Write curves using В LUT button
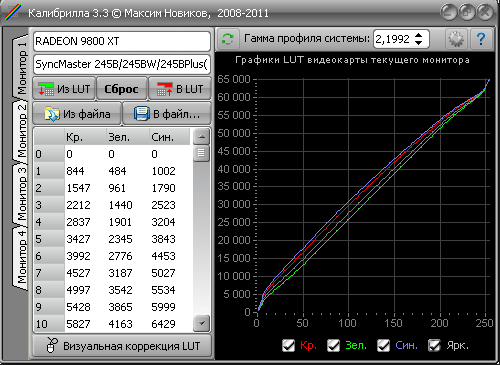This screenshot has width=500, height=365. pos(180,89)
